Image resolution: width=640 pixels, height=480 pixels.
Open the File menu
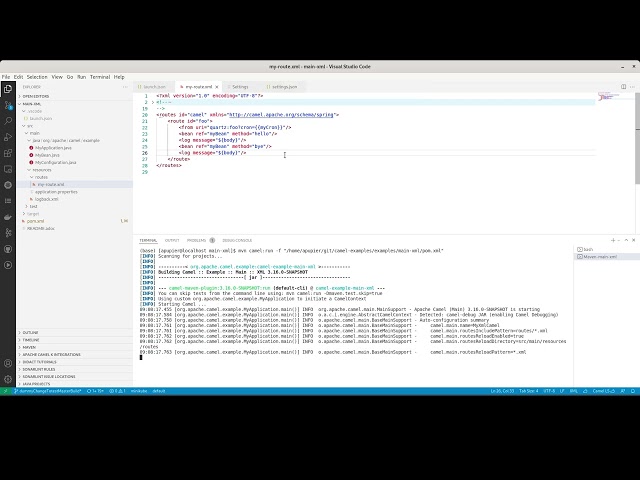pos(6,77)
